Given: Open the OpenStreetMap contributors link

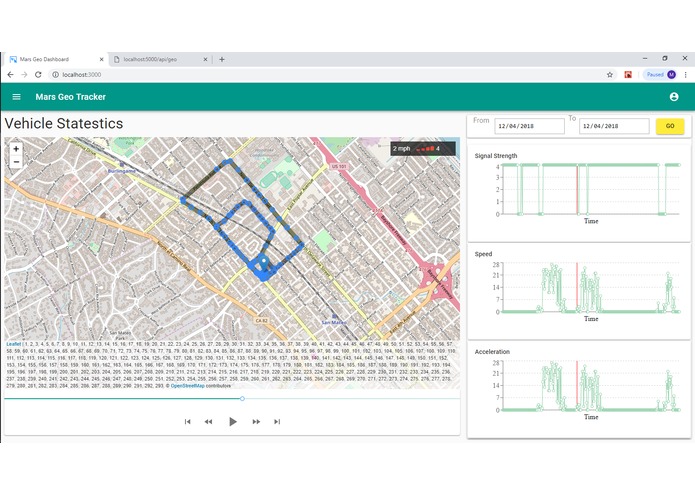Looking at the screenshot, I should click(x=187, y=385).
